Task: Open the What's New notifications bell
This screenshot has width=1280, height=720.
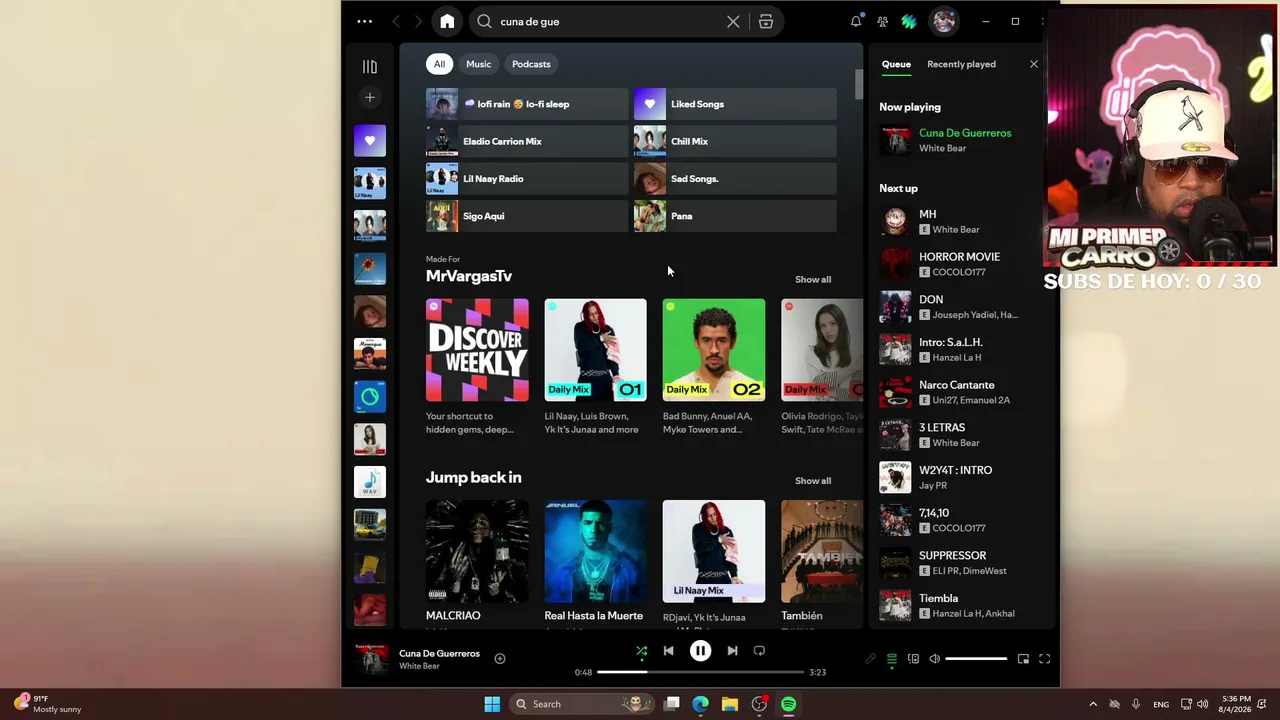Action: [856, 21]
